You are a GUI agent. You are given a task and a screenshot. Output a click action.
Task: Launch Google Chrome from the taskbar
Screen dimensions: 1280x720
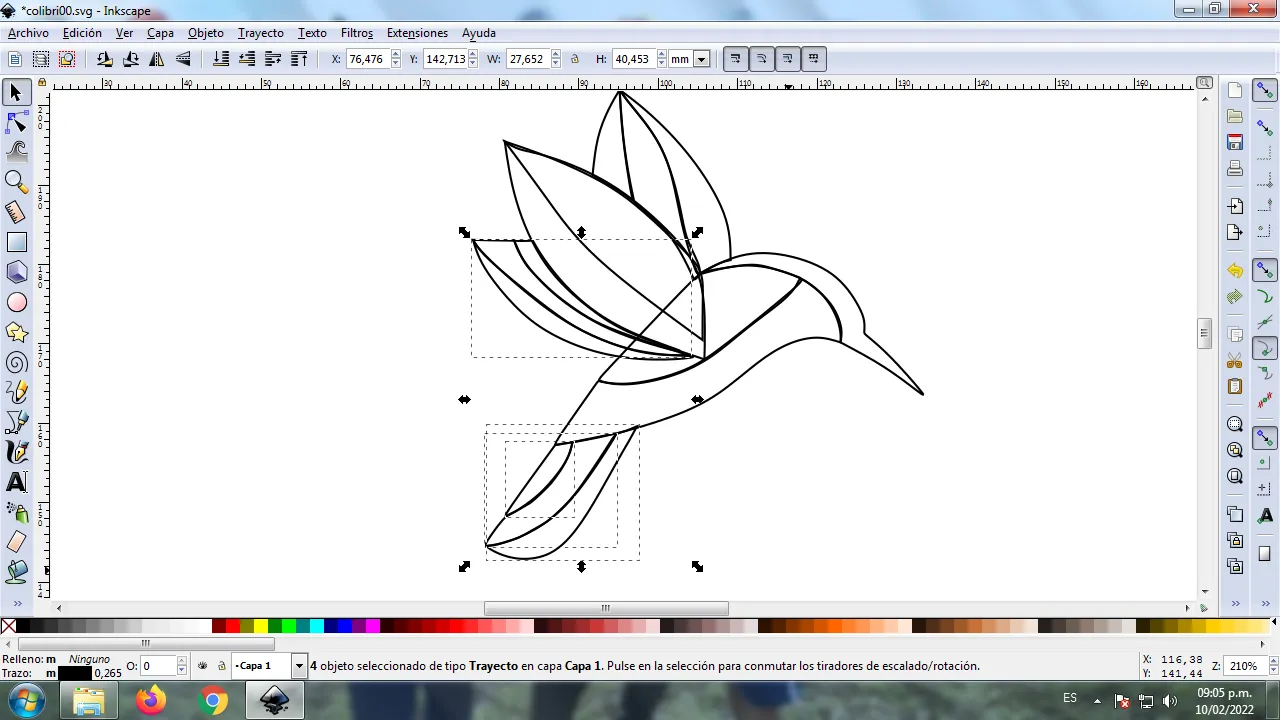[213, 701]
